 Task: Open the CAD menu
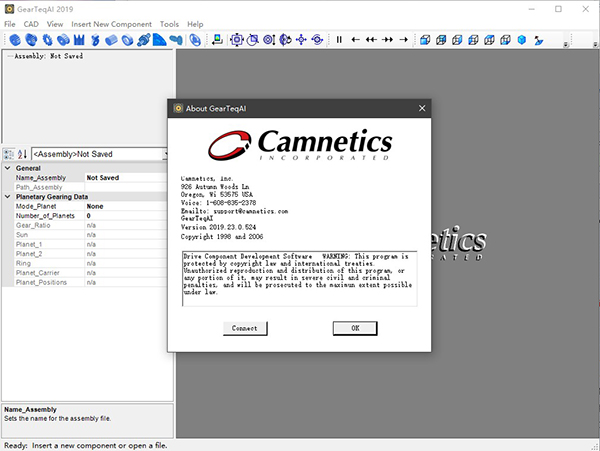(30, 23)
